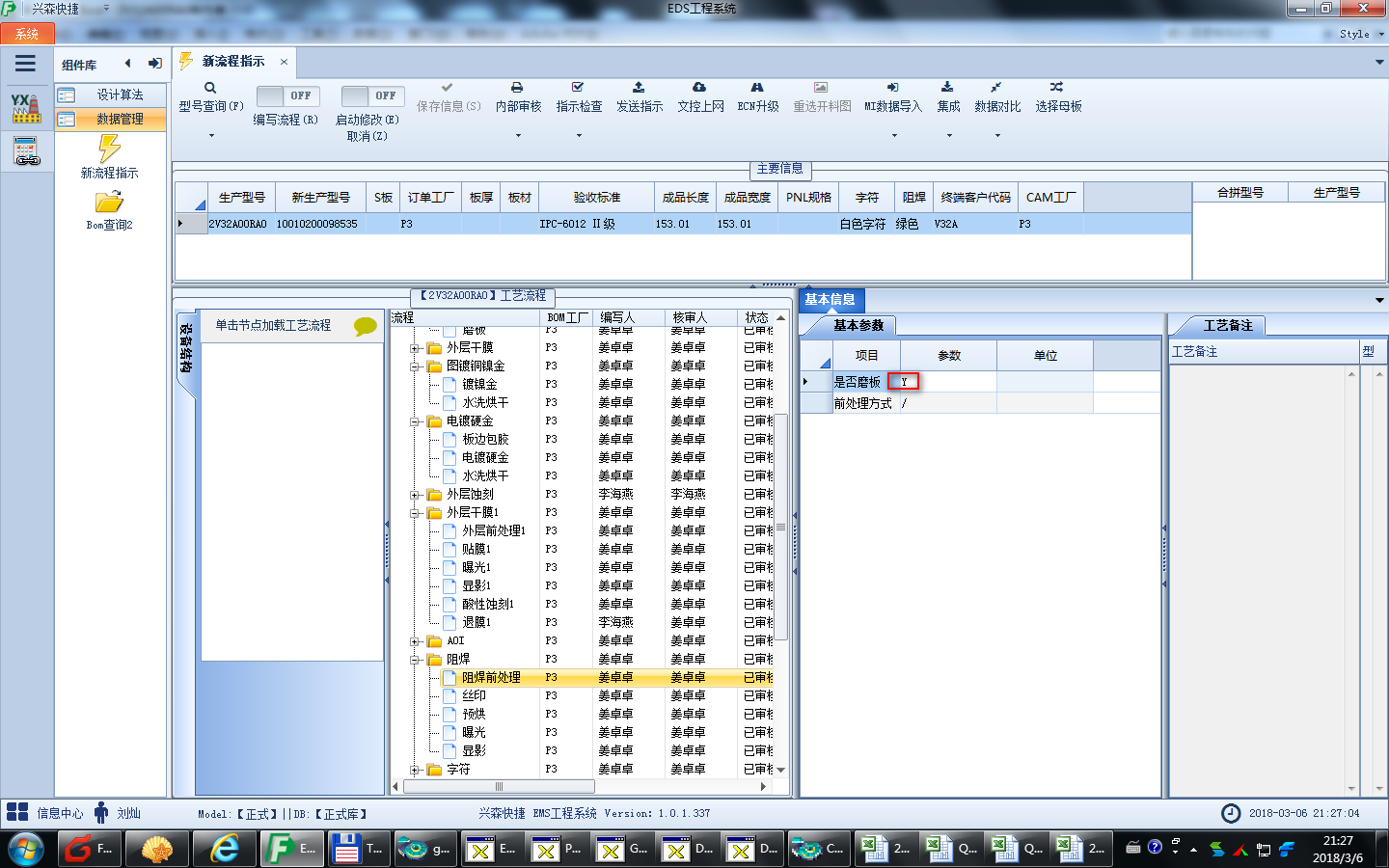
Task: Click the 验收标准 column header
Action: 597,198
